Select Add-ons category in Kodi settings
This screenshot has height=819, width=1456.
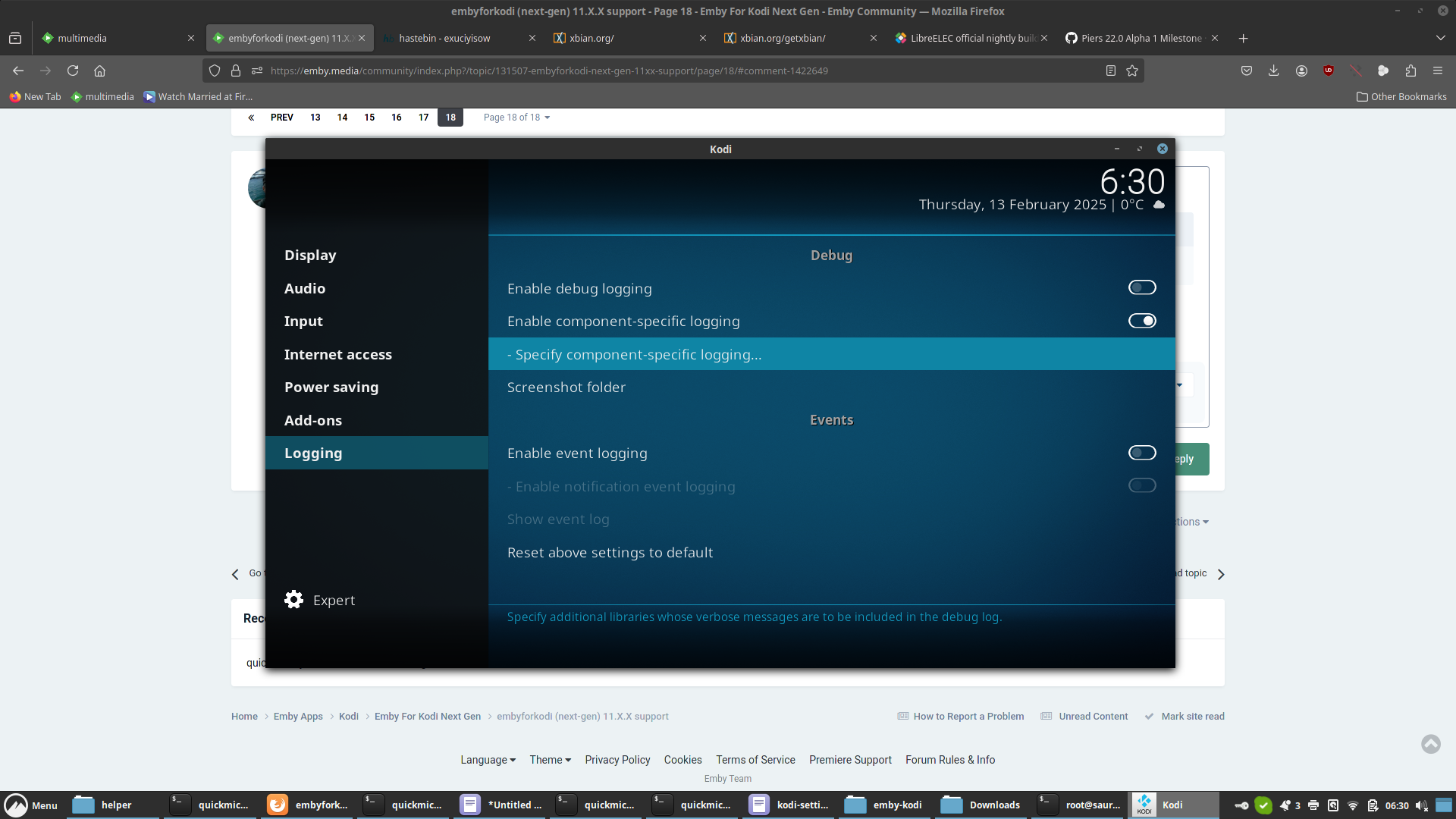[313, 420]
